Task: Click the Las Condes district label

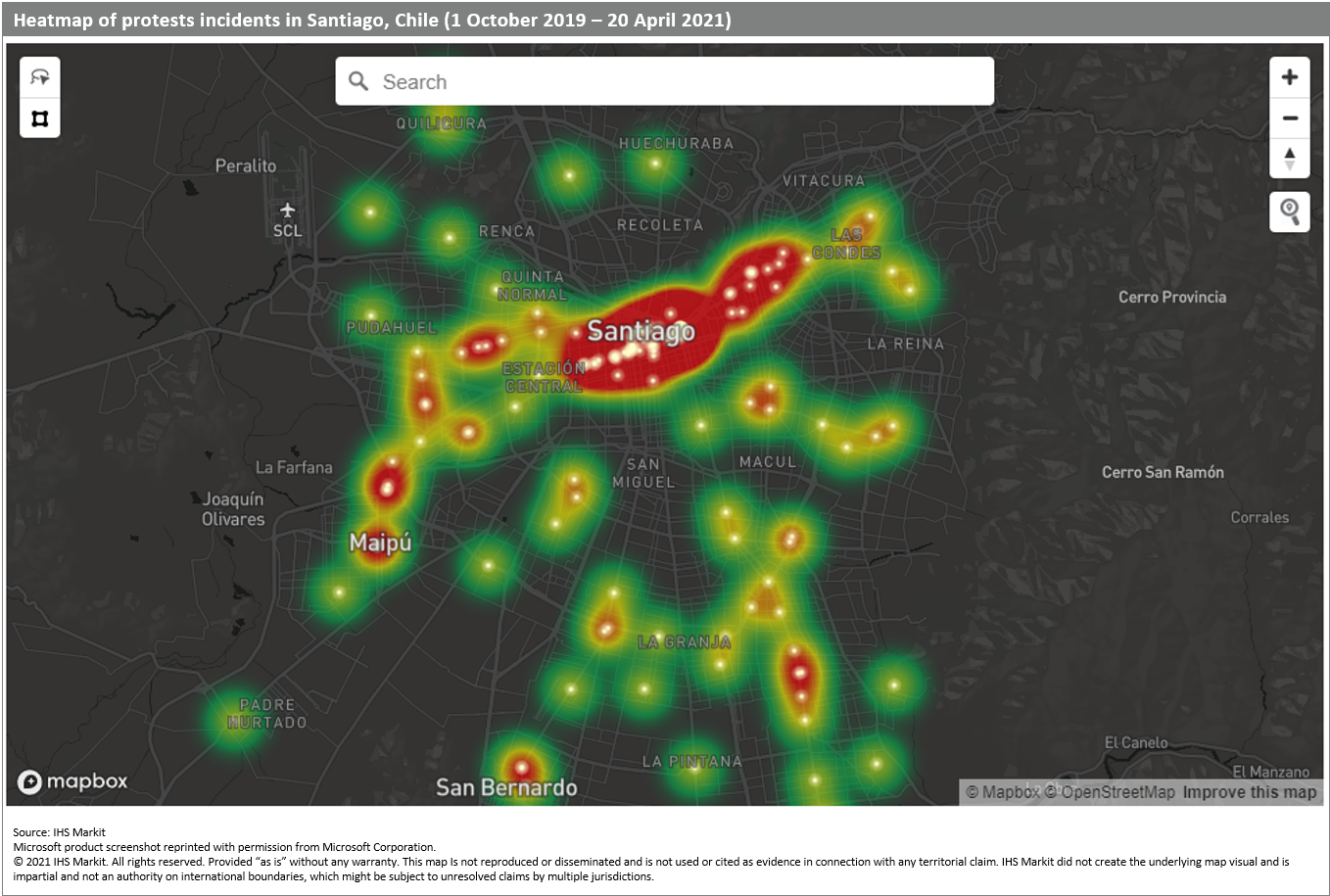Action: [x=846, y=244]
